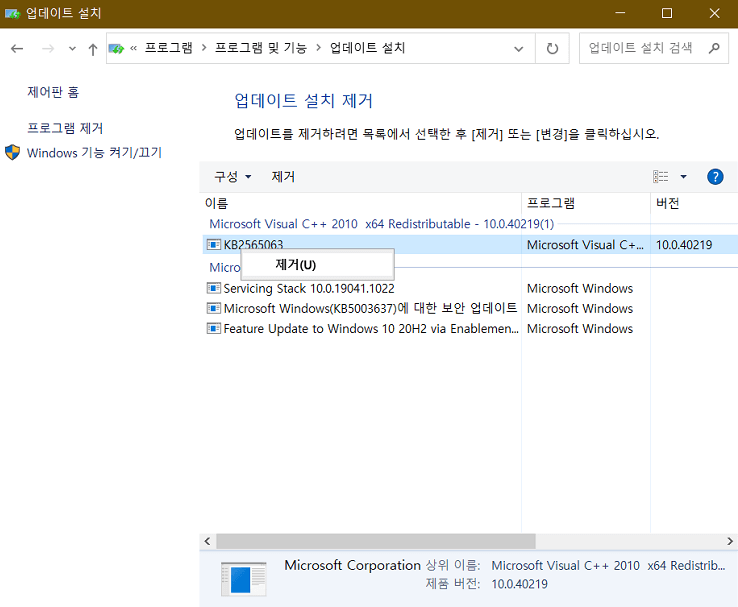Select the KB2565063 update row
This screenshot has height=607, width=738.
click(470, 245)
